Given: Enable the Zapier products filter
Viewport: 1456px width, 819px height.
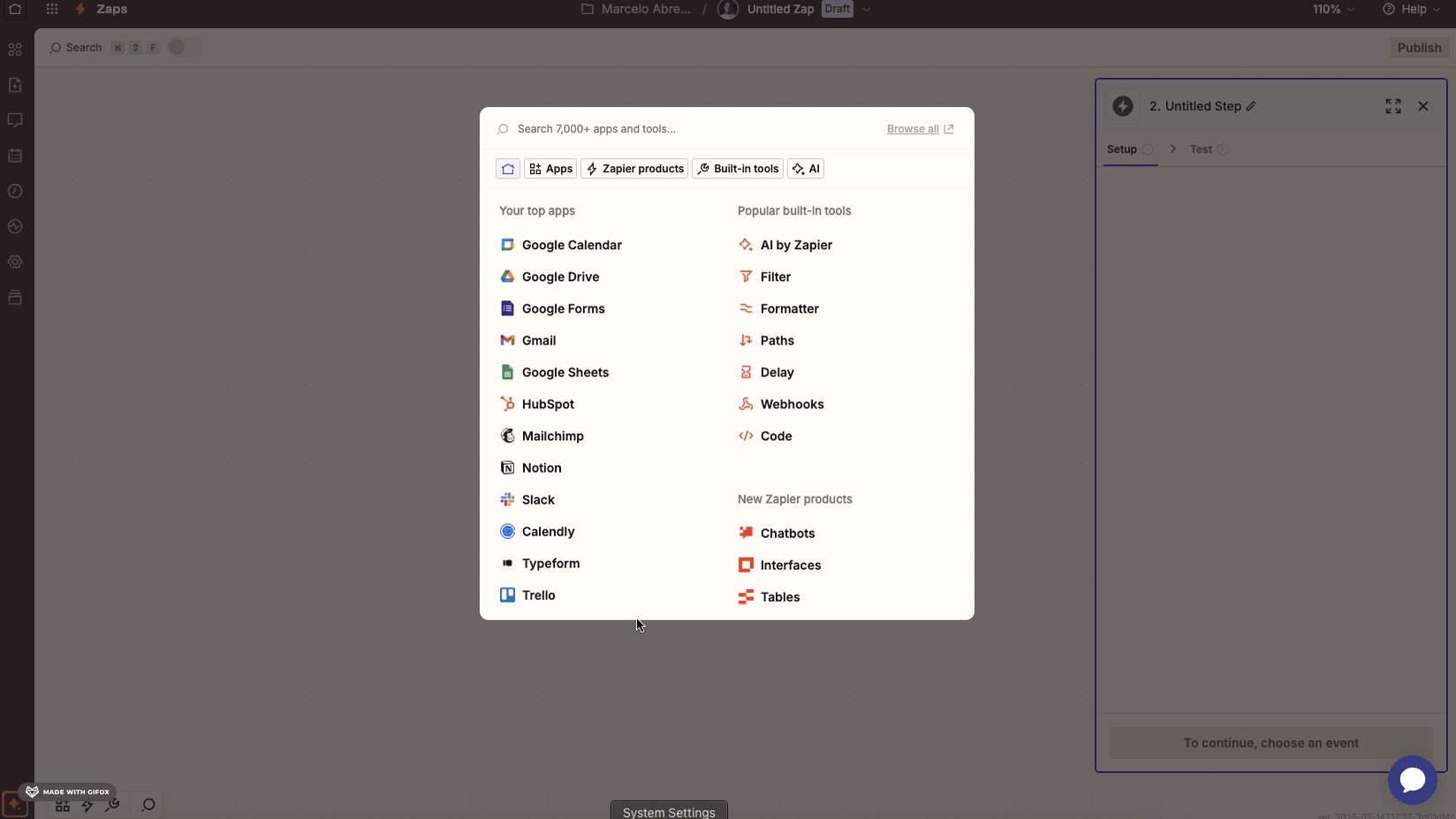Looking at the screenshot, I should [634, 169].
